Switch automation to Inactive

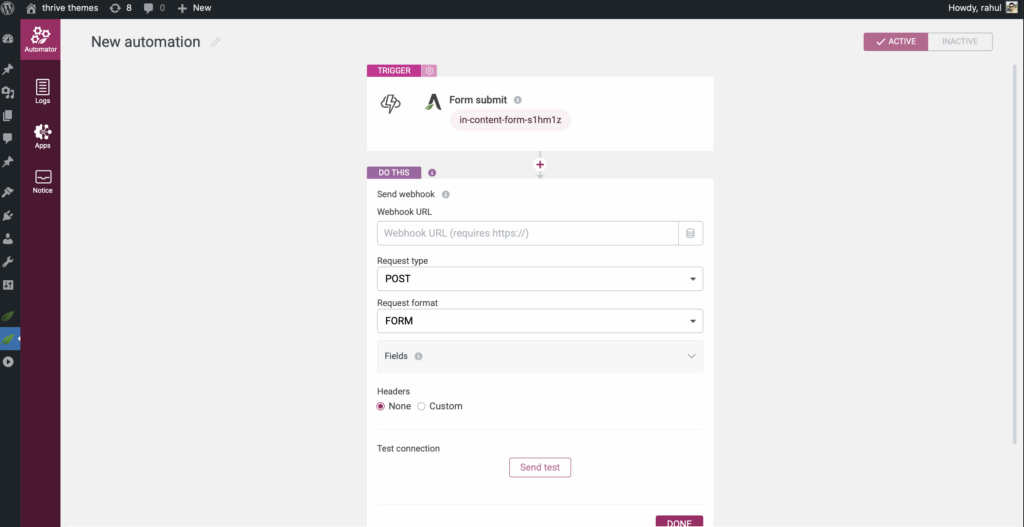tap(960, 42)
